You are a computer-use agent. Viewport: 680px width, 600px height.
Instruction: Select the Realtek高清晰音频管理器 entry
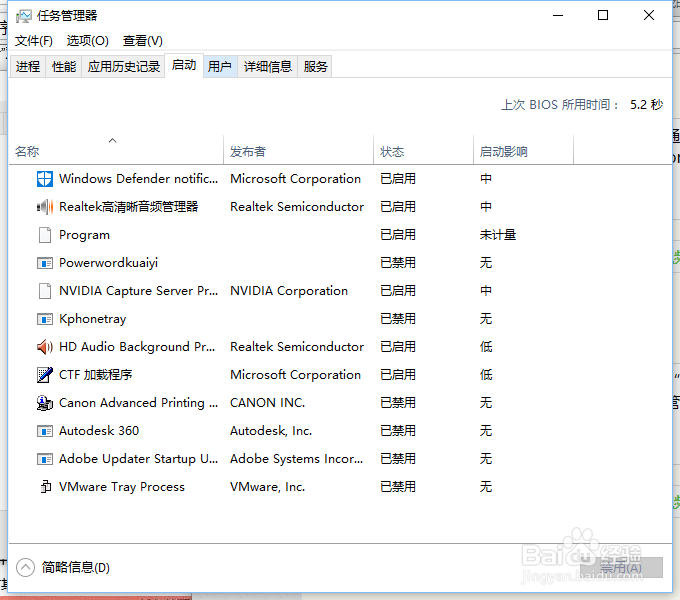[128, 207]
